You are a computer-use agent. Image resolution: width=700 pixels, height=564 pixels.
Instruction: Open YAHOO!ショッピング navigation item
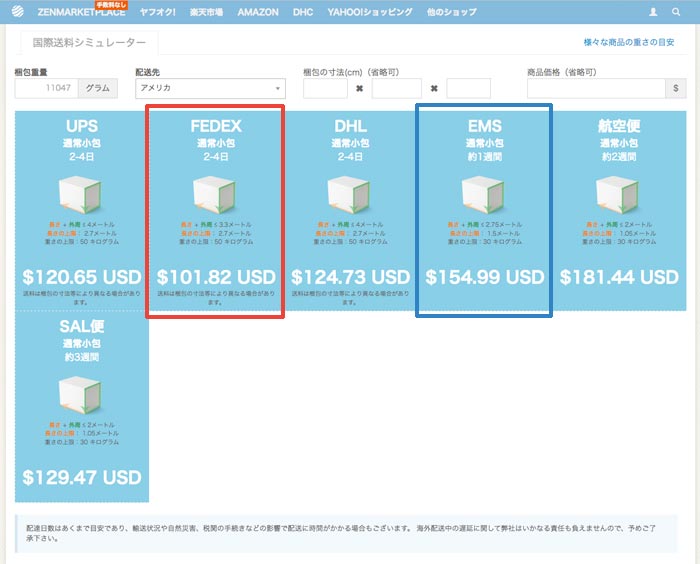click(370, 13)
